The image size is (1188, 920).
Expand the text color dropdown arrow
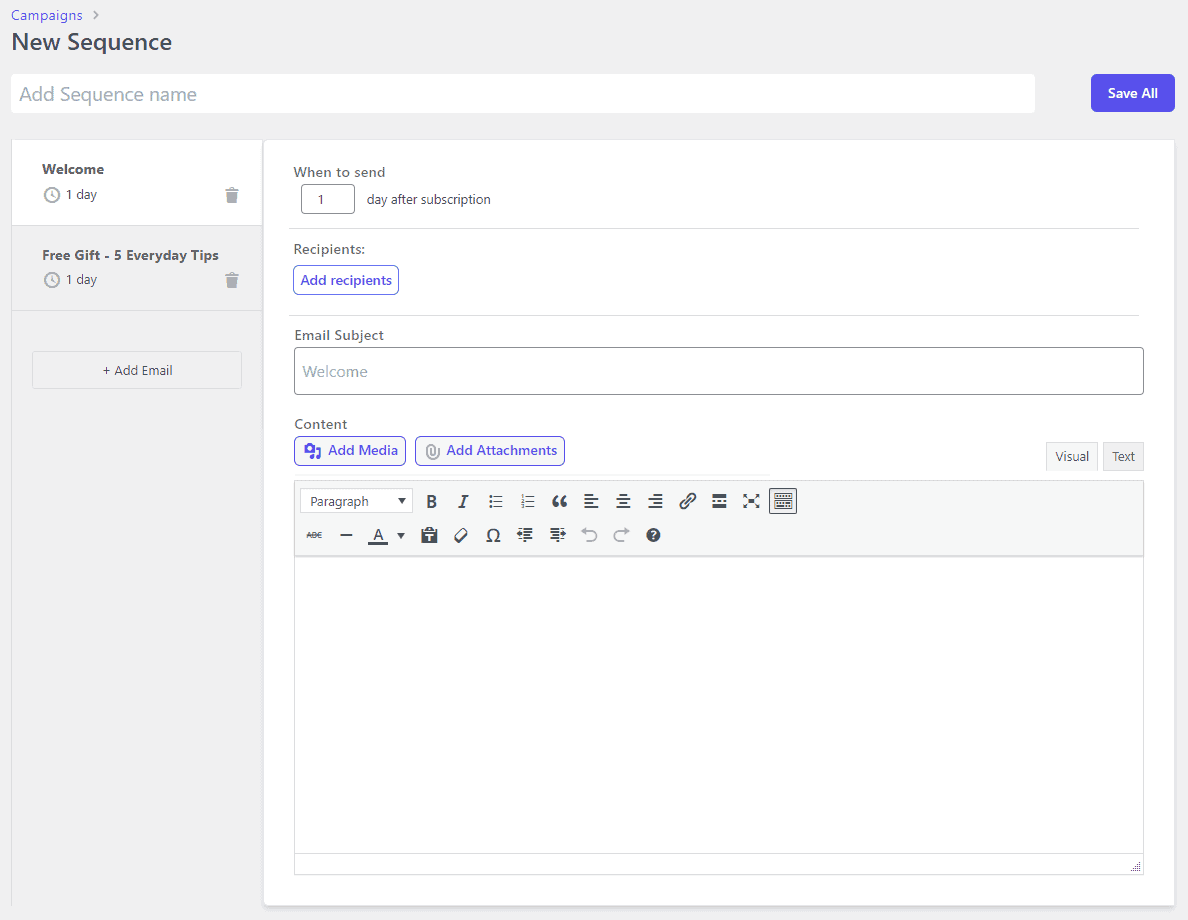(401, 536)
